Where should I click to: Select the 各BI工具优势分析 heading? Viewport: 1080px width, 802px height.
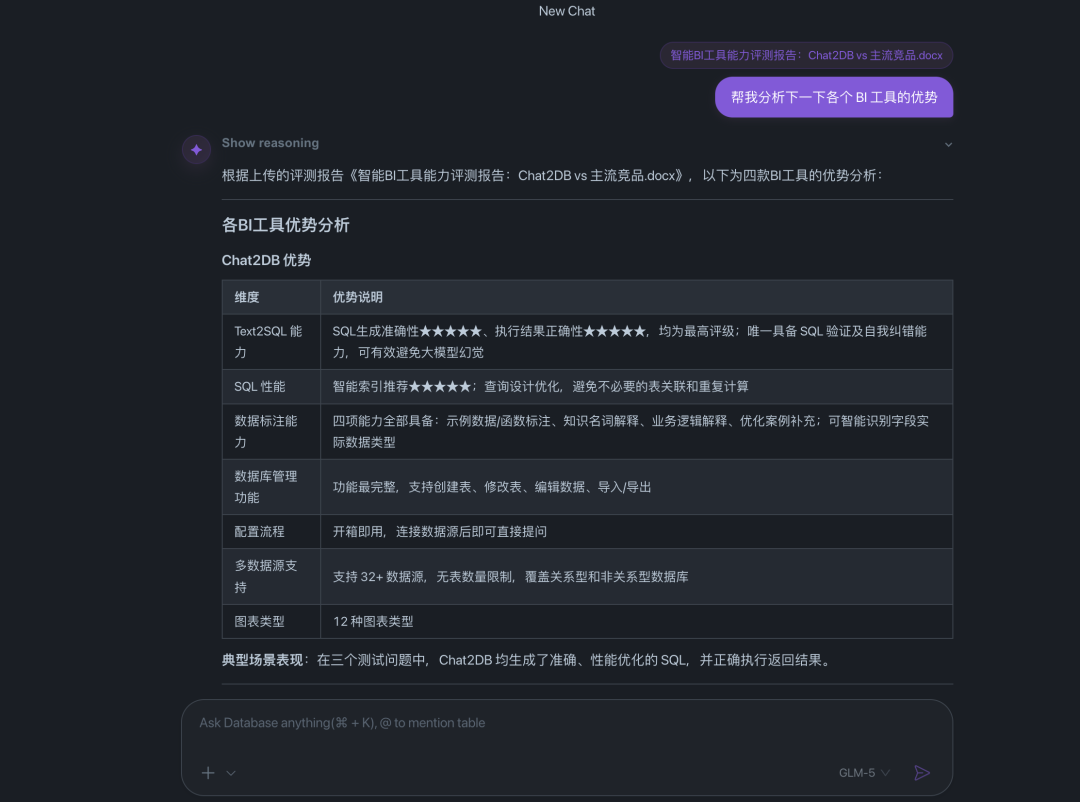[x=285, y=225]
